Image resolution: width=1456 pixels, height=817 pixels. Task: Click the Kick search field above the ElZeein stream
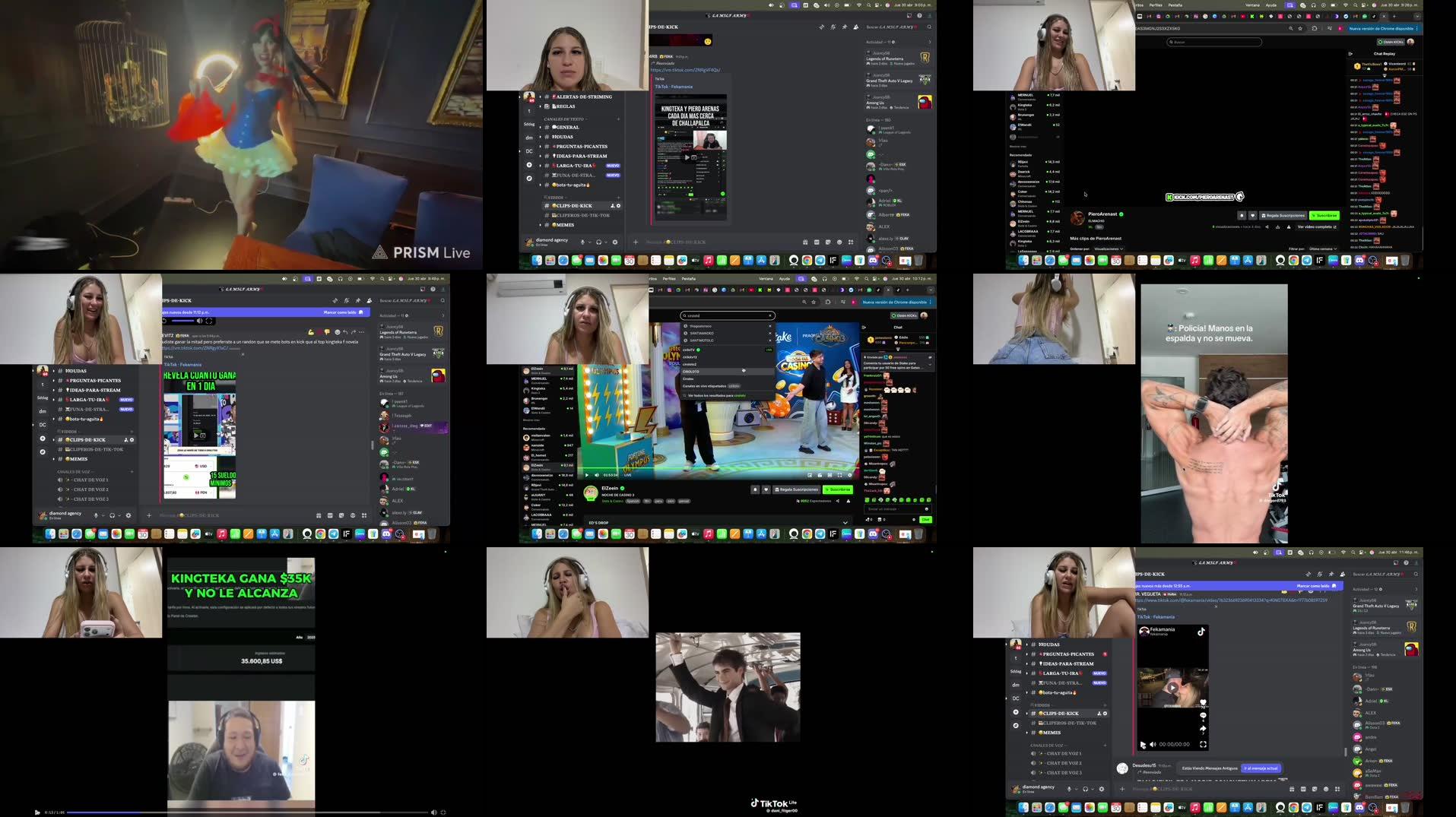[x=728, y=315]
